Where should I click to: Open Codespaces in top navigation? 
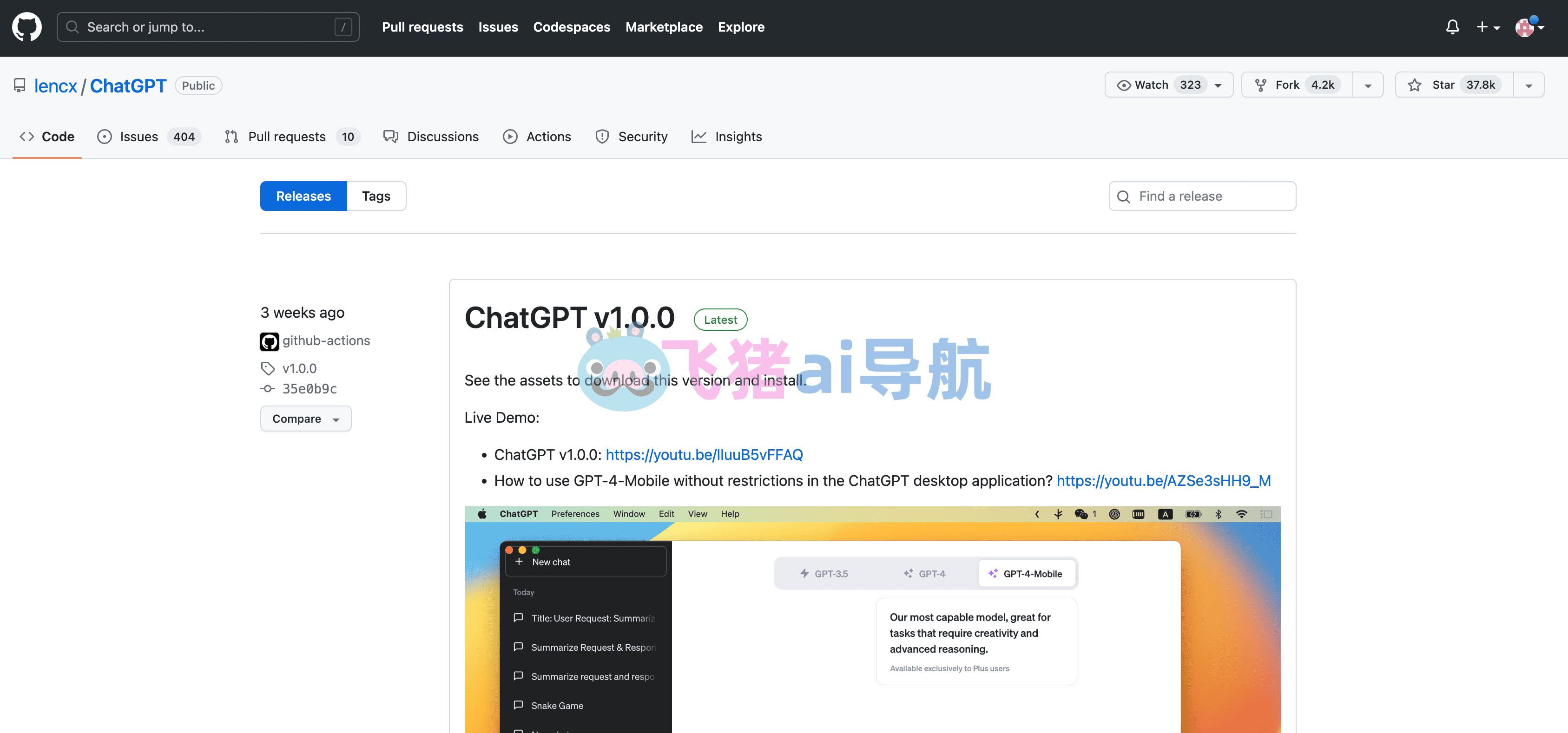coord(572,27)
